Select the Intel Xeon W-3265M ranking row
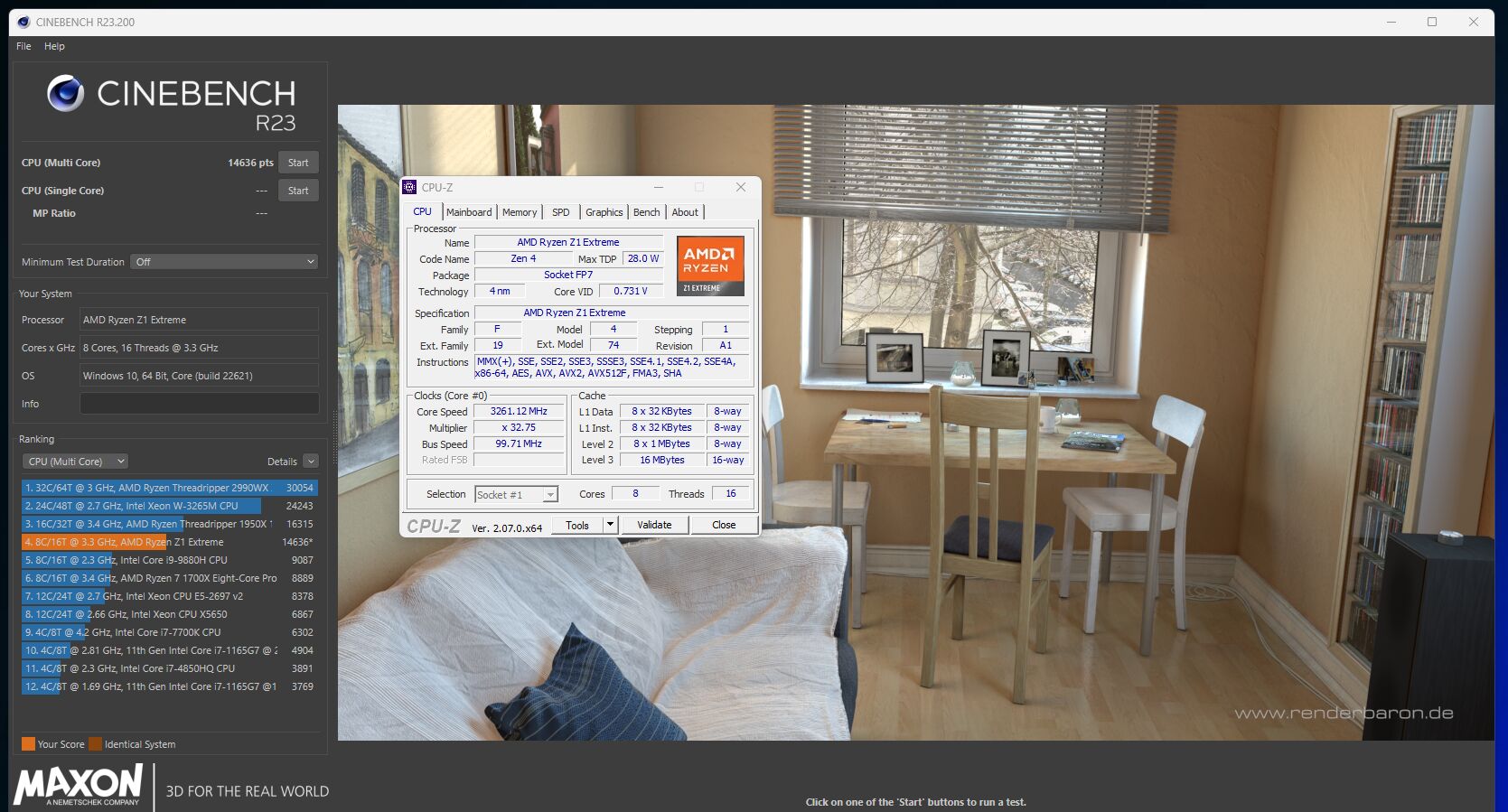The image size is (1508, 812). pyautogui.click(x=169, y=506)
